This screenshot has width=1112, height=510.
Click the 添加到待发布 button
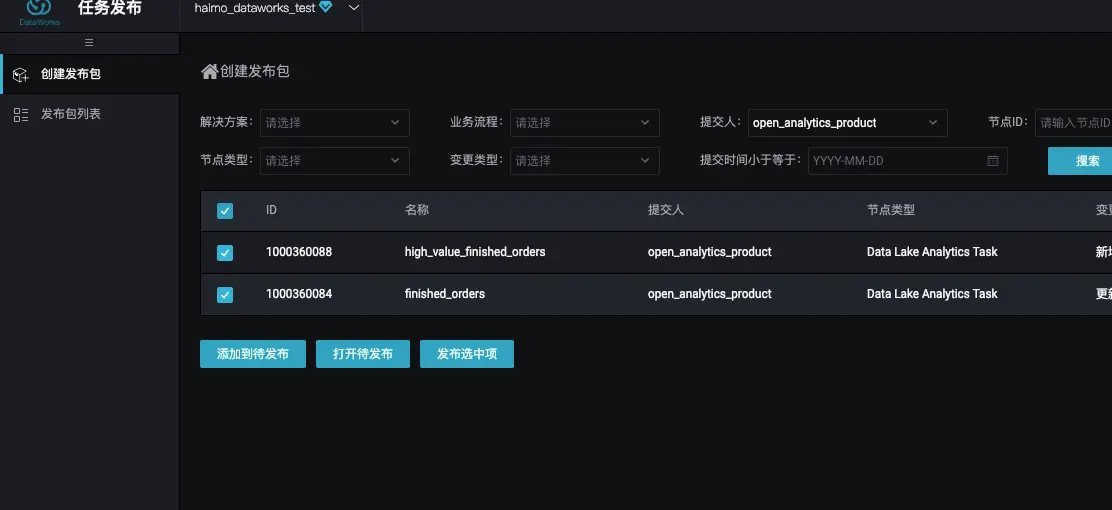[252, 354]
